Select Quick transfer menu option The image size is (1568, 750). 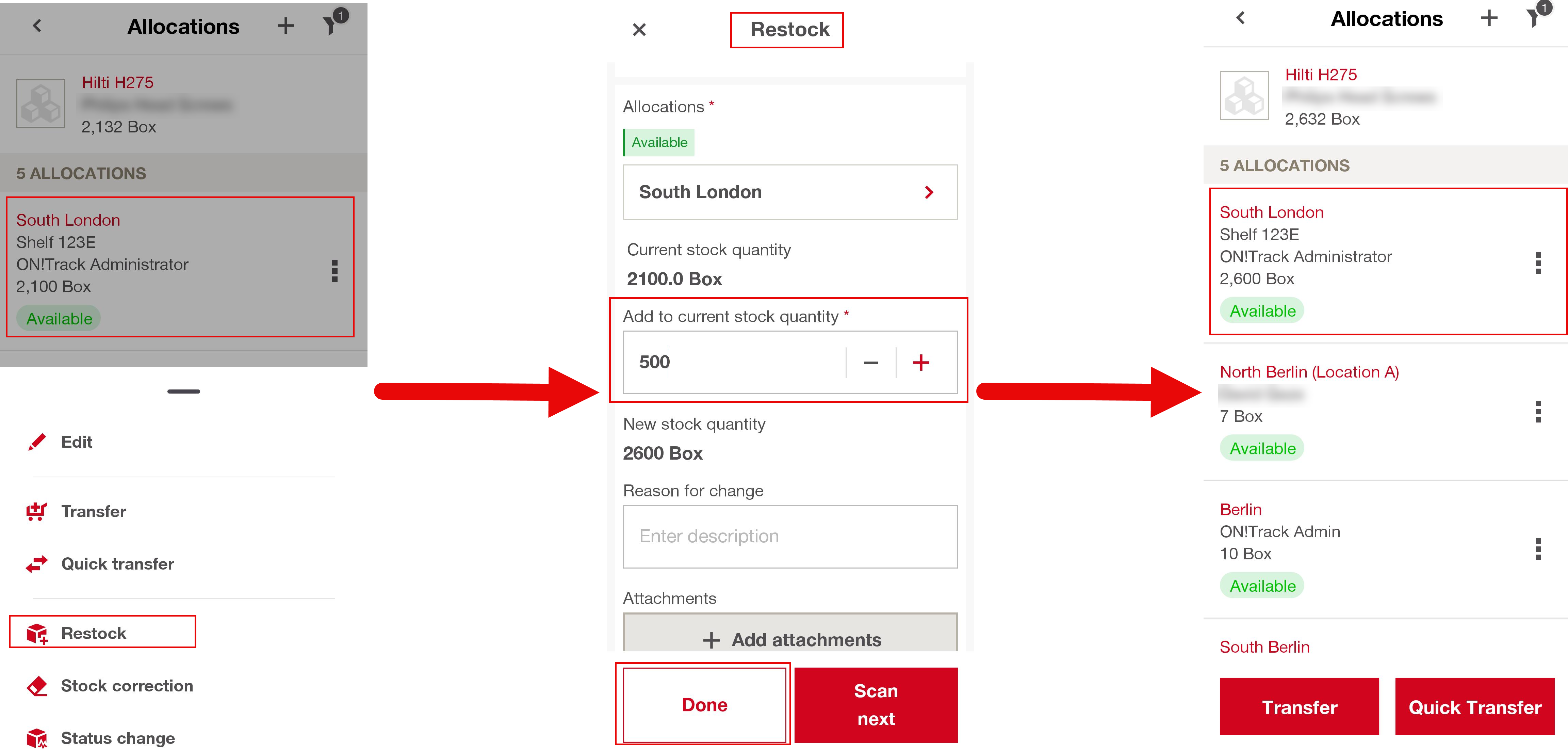point(117,564)
